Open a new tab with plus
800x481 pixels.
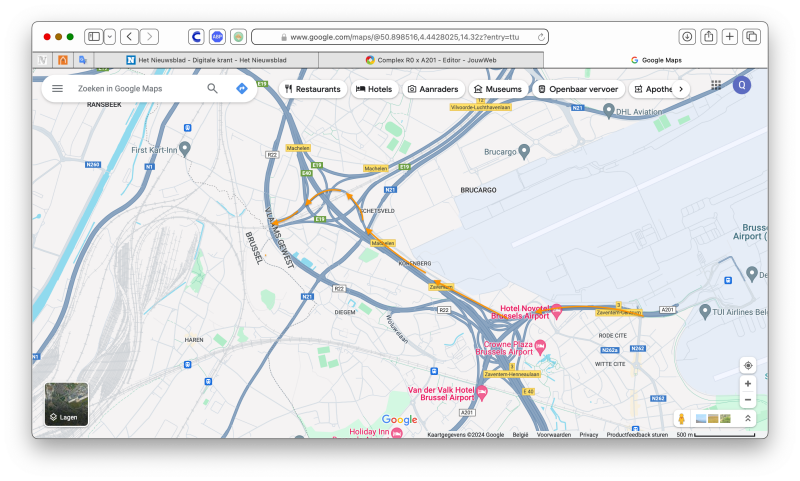tap(730, 37)
